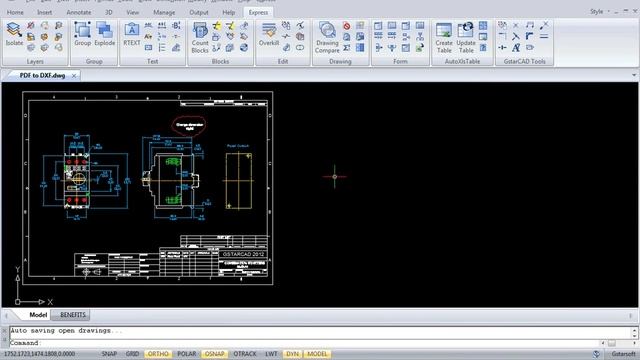640x360 pixels.
Task: Click the break-line icon in Edit panel
Action: pos(286,37)
